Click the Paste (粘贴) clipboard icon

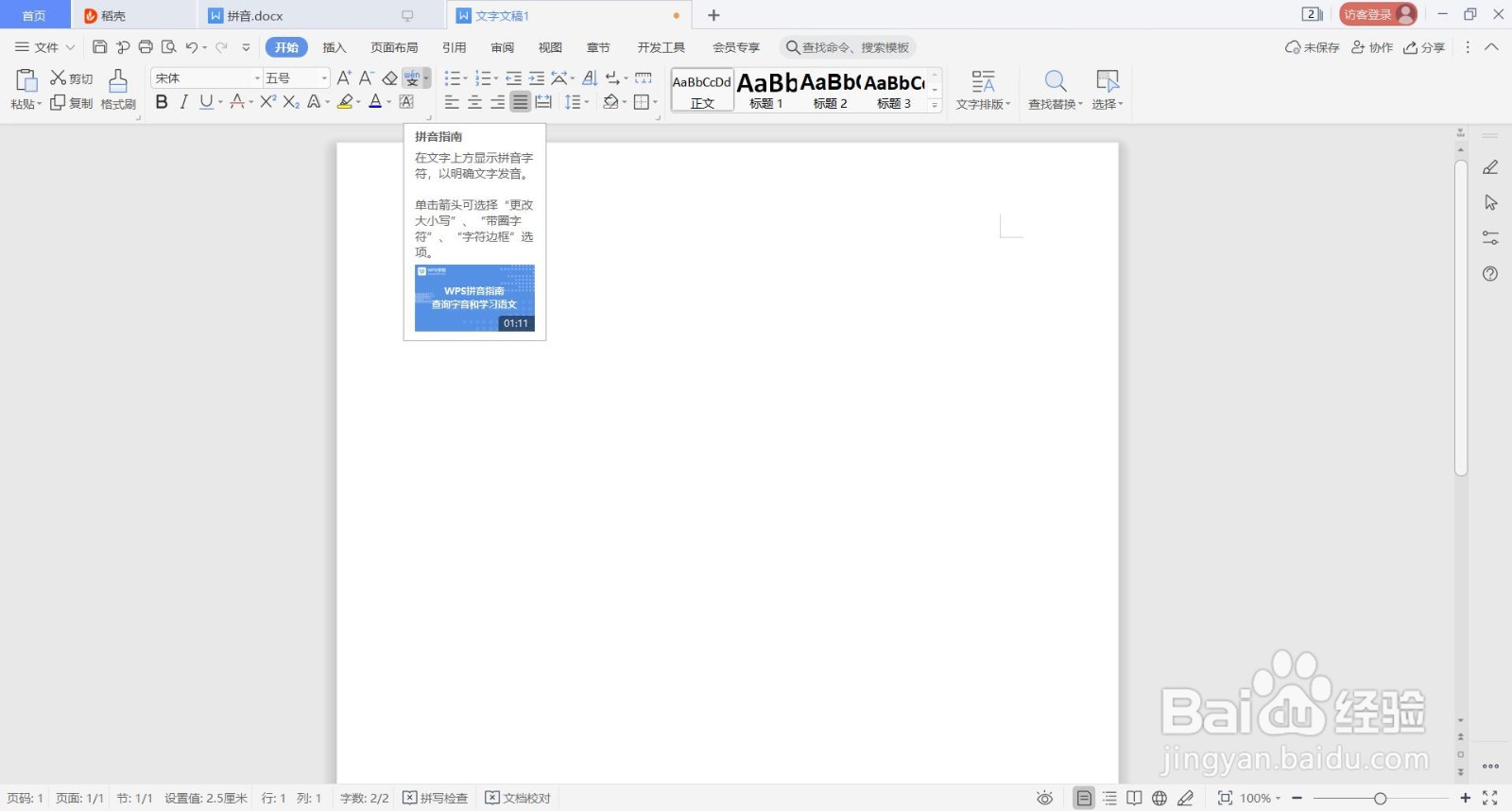pos(26,81)
